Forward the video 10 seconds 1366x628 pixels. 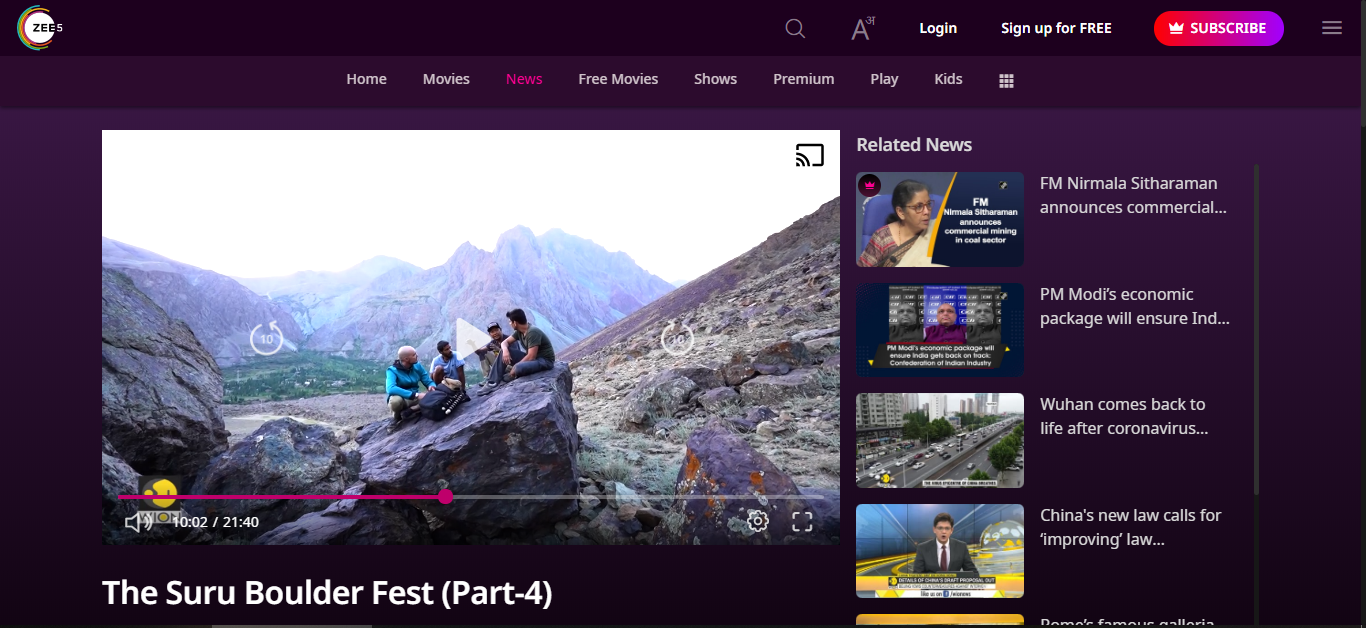(x=677, y=338)
